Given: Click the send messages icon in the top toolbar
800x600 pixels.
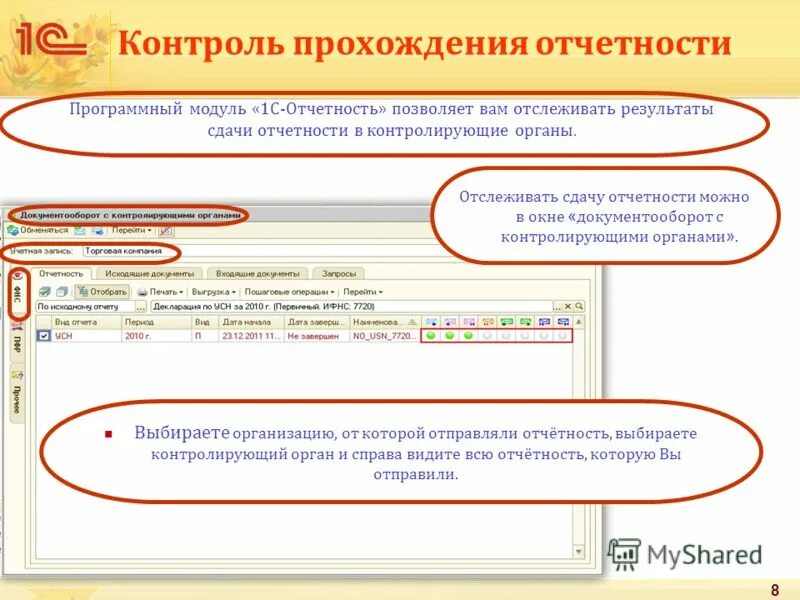Looking at the screenshot, I should click(x=97, y=231).
